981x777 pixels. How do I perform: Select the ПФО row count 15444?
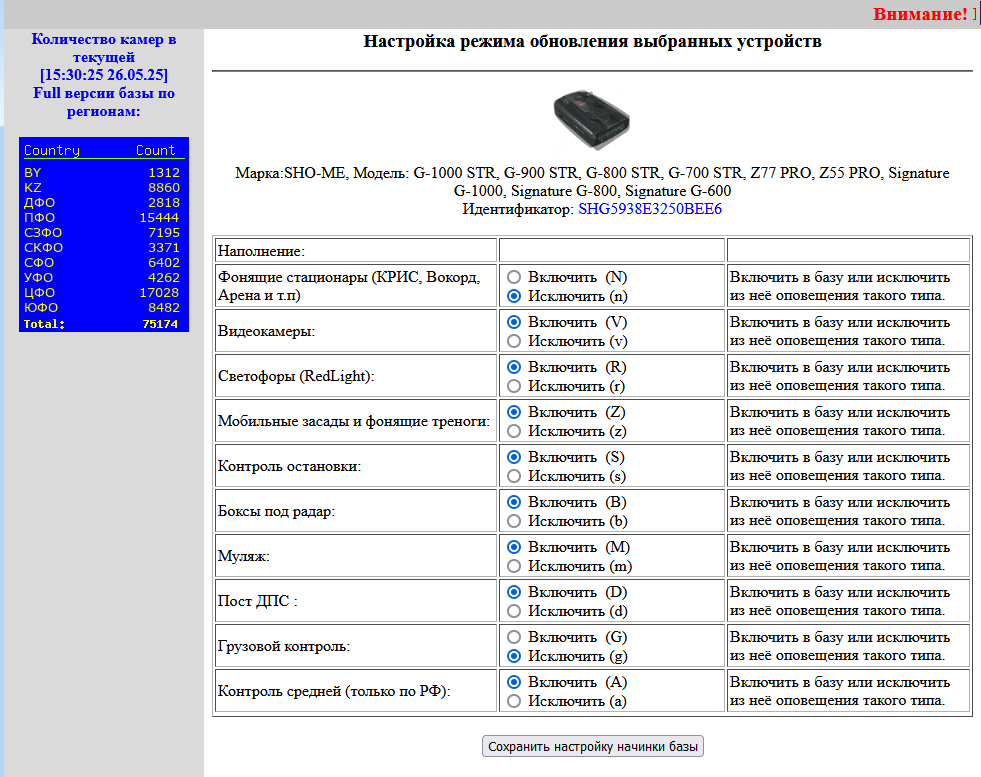pyautogui.click(x=160, y=218)
